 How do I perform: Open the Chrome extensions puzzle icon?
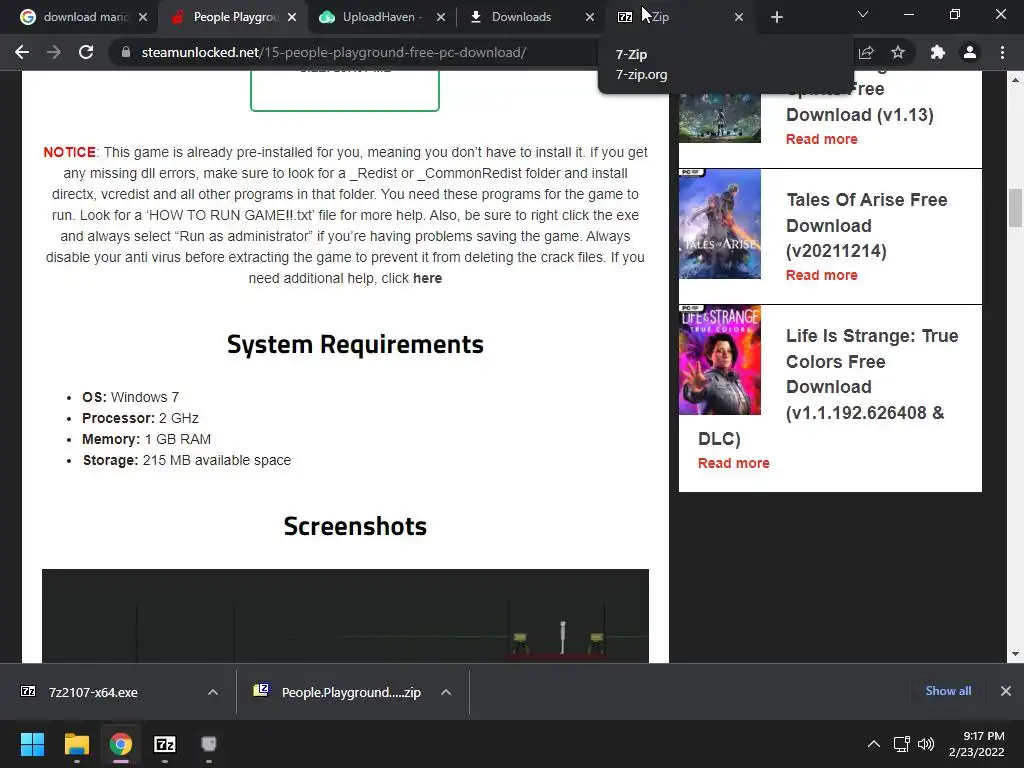tap(938, 52)
